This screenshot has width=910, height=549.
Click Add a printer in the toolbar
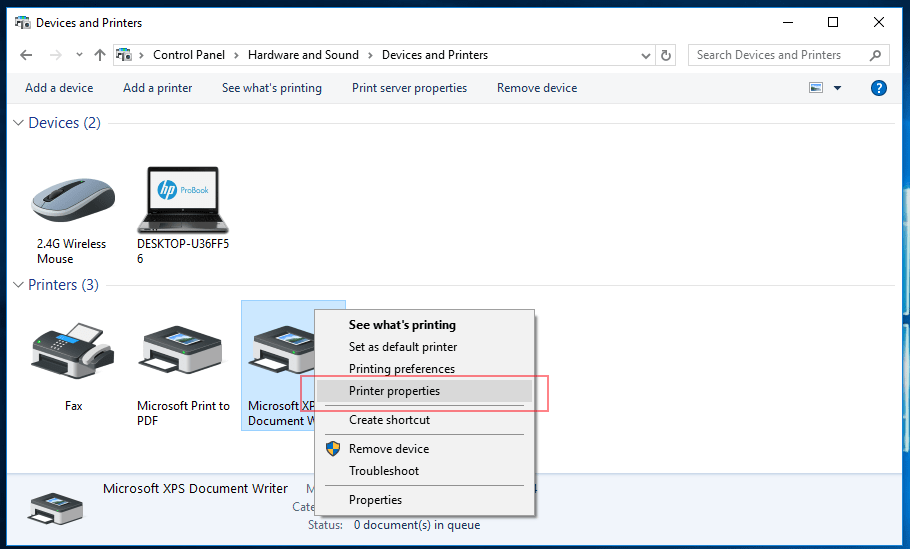tap(157, 88)
